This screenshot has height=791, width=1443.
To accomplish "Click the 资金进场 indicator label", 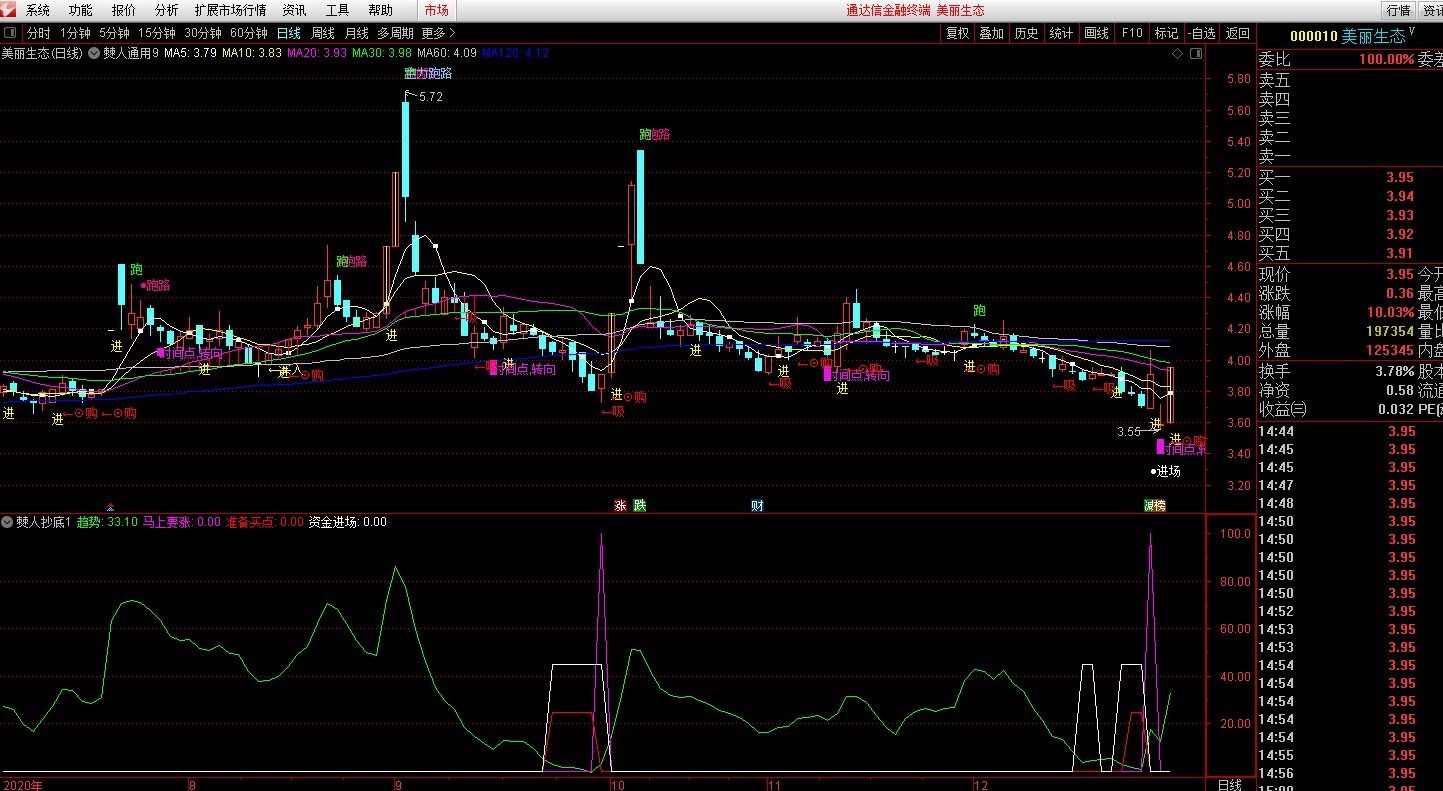I will tap(347, 522).
